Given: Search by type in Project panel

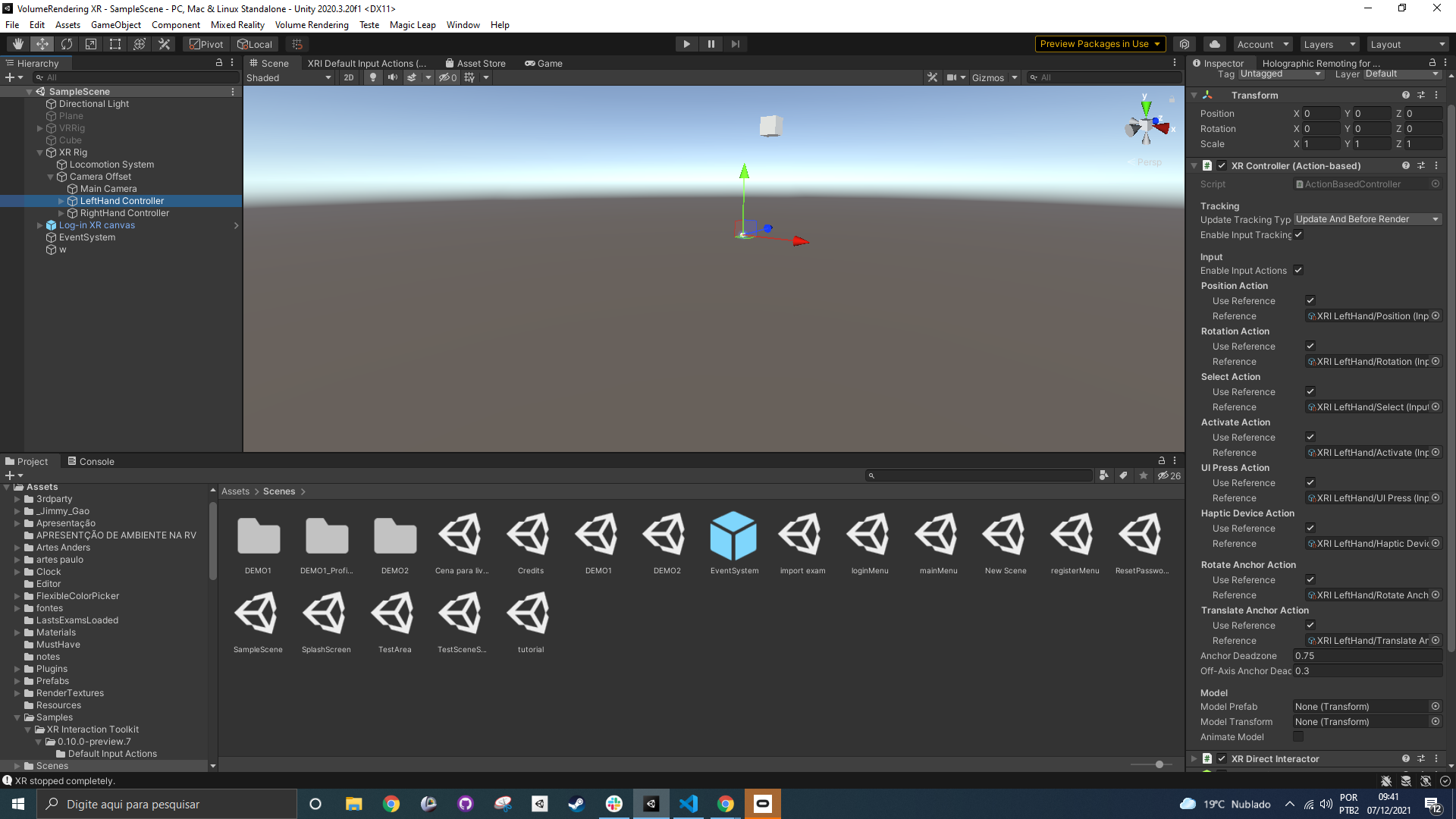Looking at the screenshot, I should pyautogui.click(x=1104, y=475).
